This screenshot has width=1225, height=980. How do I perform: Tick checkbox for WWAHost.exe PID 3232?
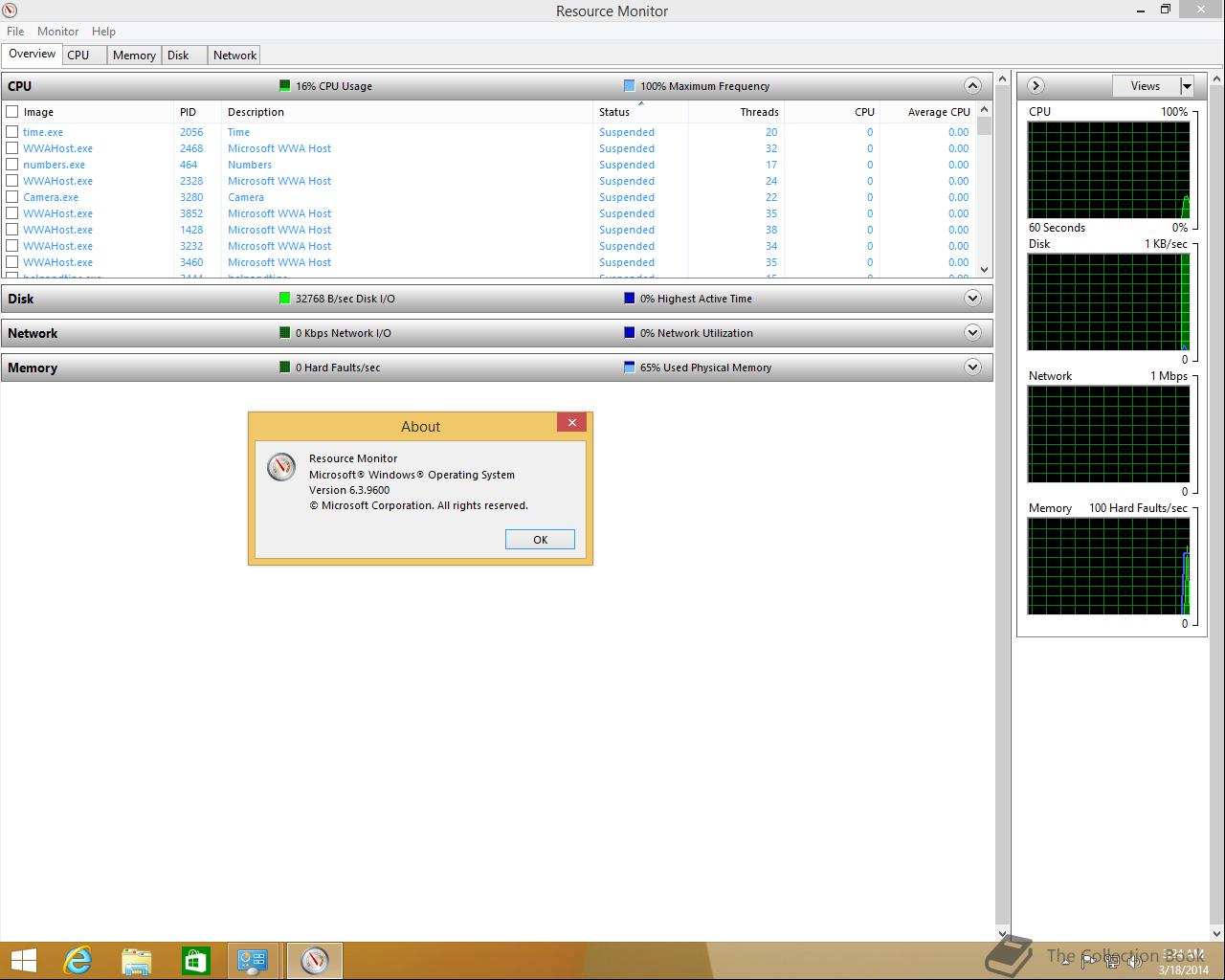coord(12,246)
